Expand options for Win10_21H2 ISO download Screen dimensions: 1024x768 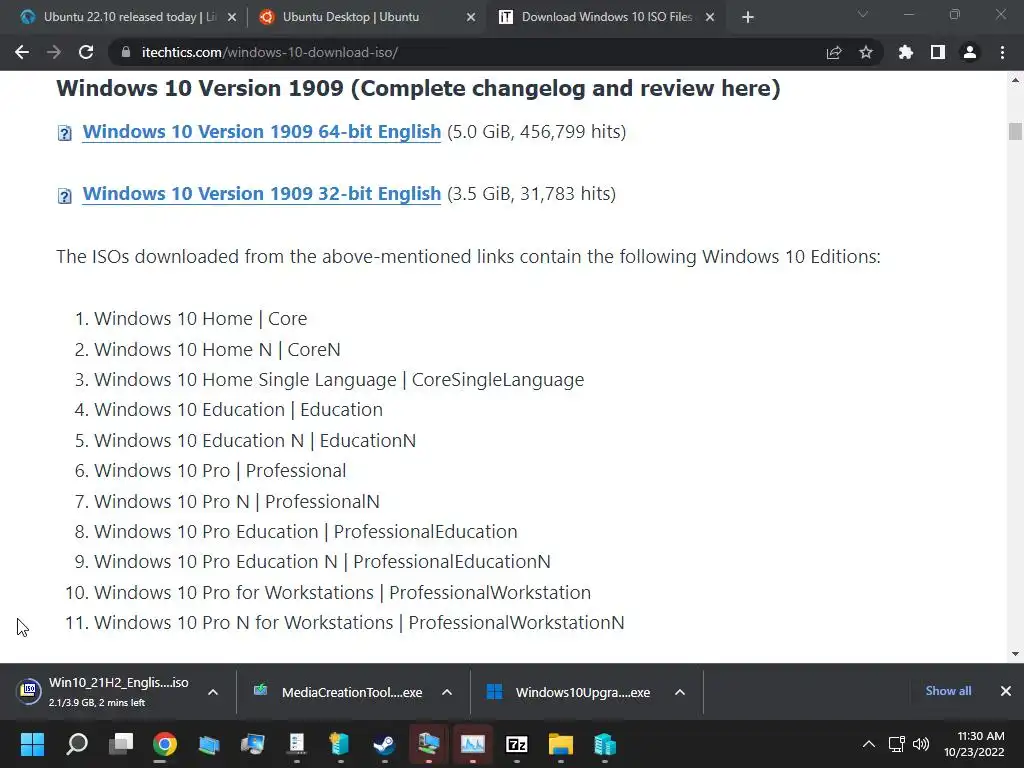213,692
